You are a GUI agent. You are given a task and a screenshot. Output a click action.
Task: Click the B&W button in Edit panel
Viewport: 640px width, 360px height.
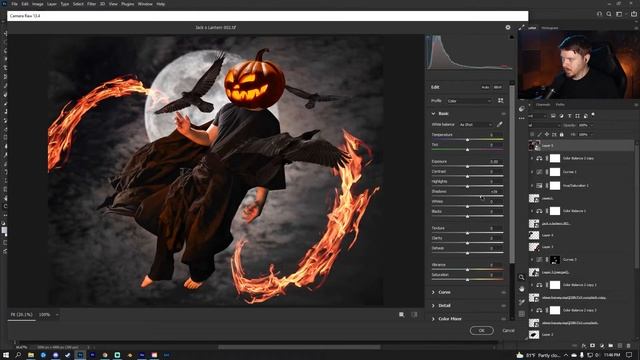[x=498, y=87]
